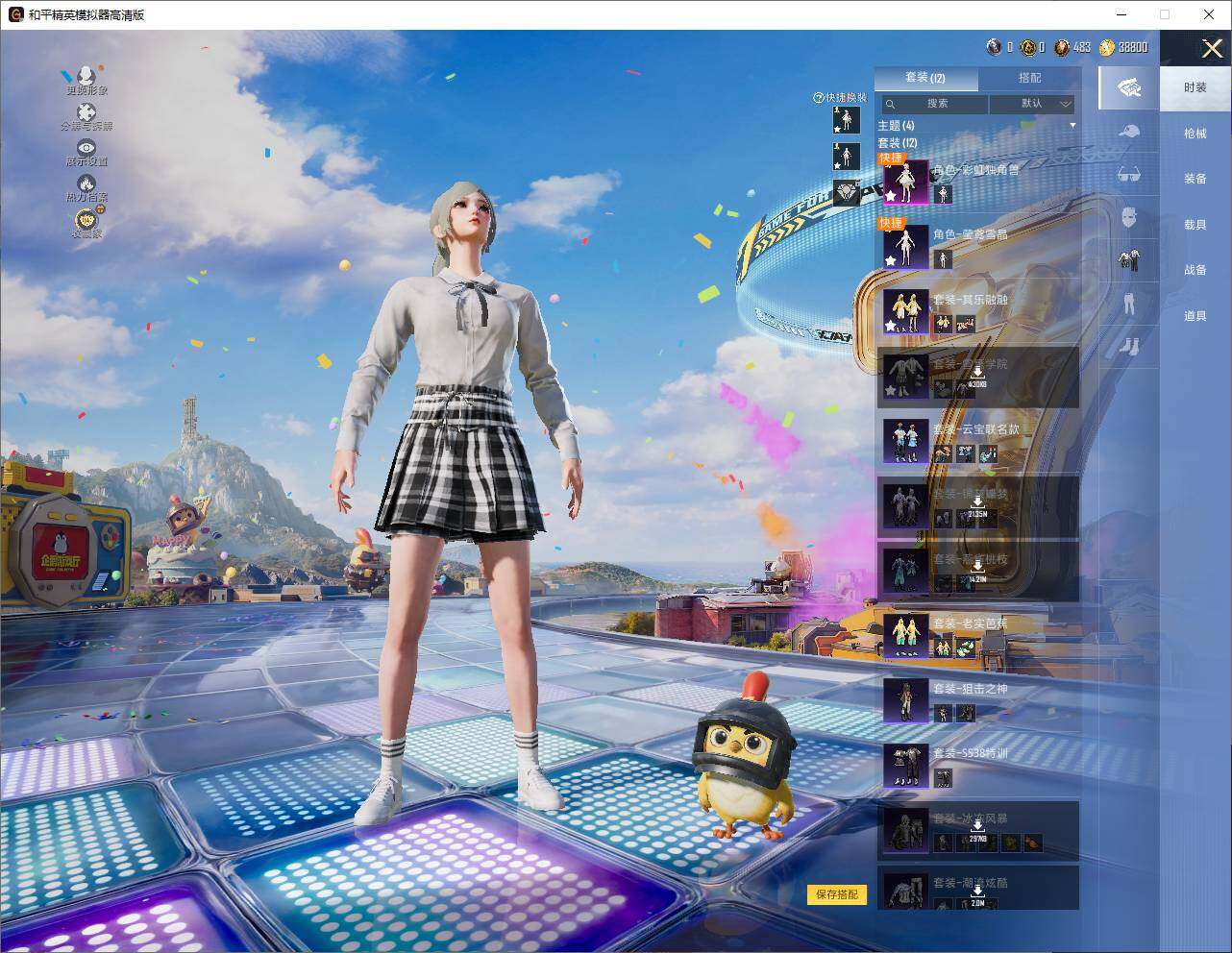Image resolution: width=1232 pixels, height=953 pixels.
Task: Open the 载具 vehicles menu
Action: click(x=1195, y=225)
